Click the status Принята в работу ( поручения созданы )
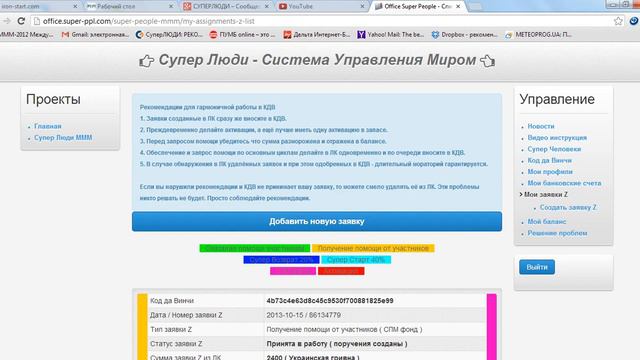The height and width of the screenshot is (360, 640). click(337, 344)
